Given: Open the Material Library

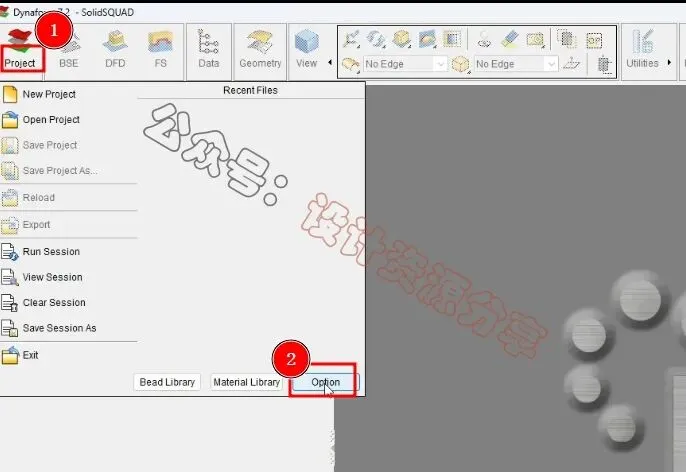Looking at the screenshot, I should (x=246, y=382).
